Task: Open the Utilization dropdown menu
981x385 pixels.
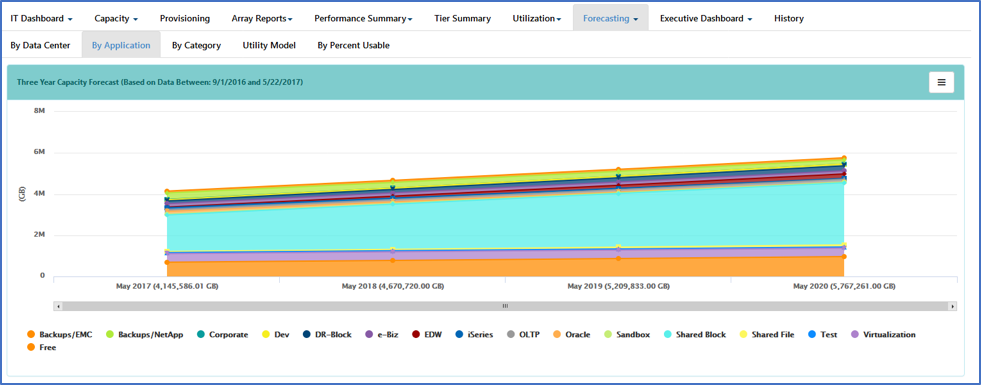Action: click(536, 18)
